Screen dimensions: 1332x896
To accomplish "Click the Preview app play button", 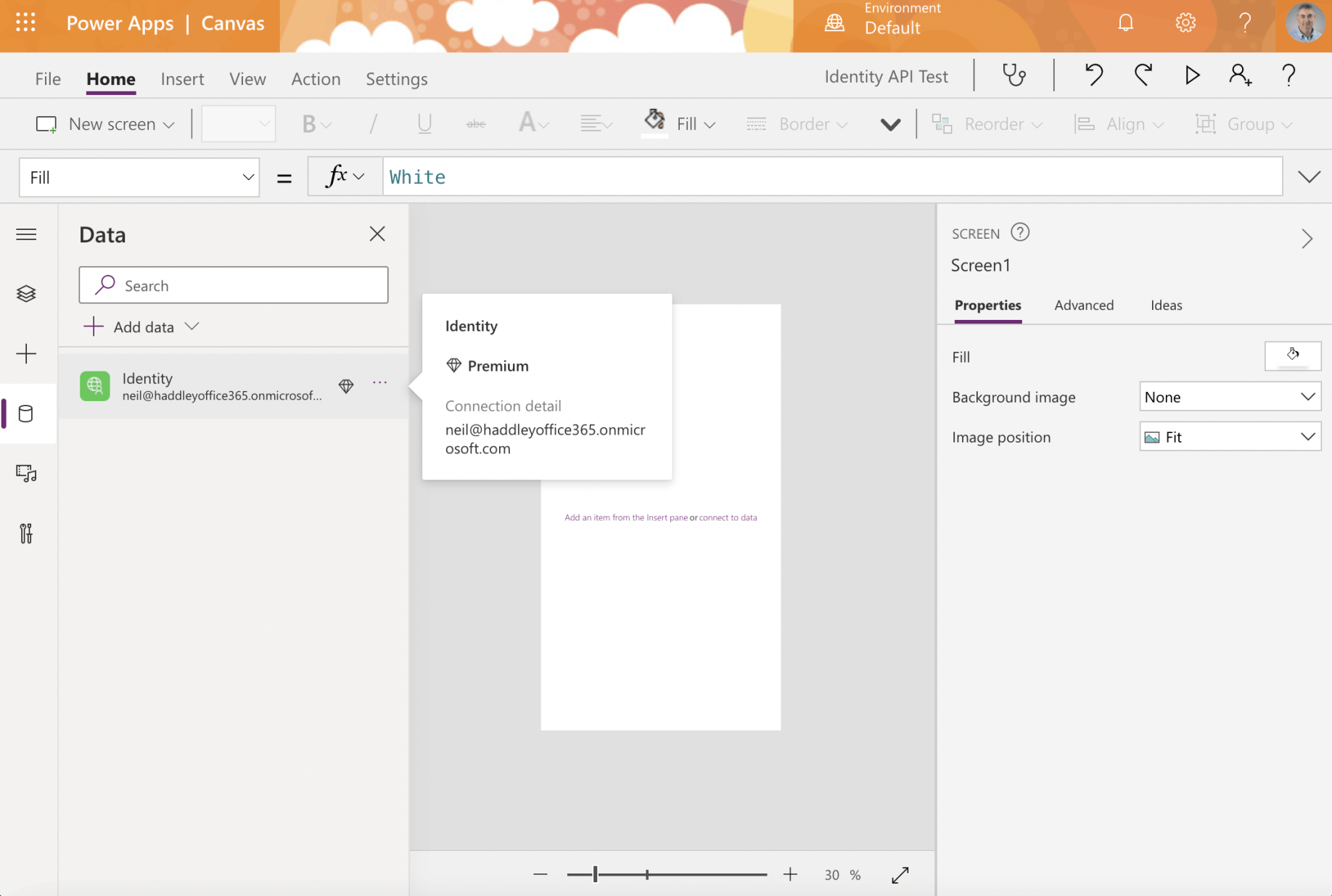I will (x=1192, y=75).
